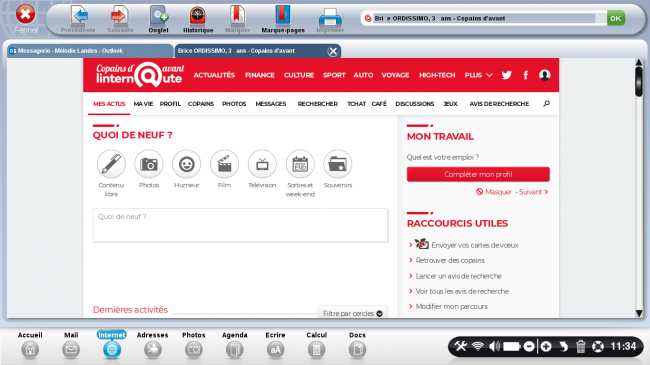Image resolution: width=650 pixels, height=365 pixels.
Task: Choose the Contenu libre pencil icon
Action: pyautogui.click(x=111, y=164)
